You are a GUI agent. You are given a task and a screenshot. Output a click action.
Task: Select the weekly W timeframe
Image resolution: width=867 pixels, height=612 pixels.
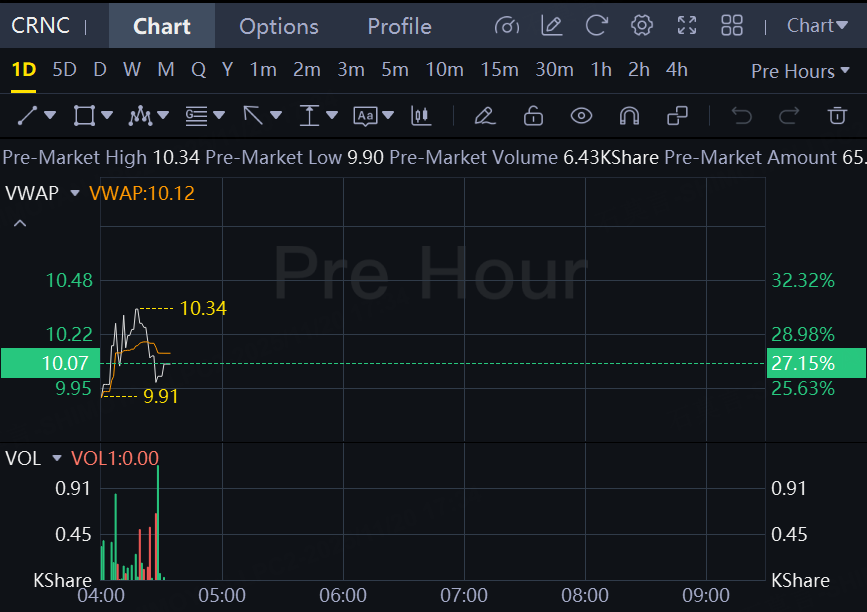click(x=132, y=70)
